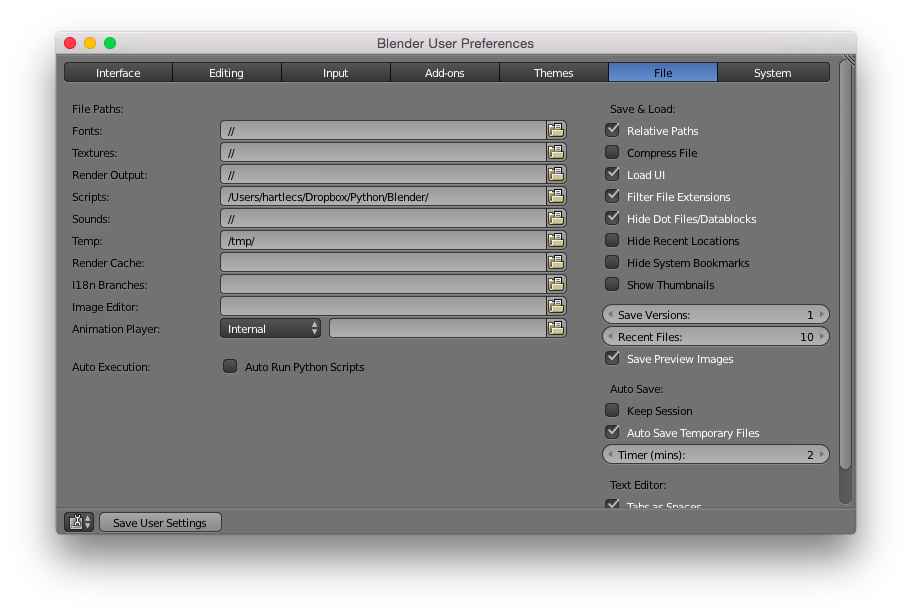Enable Hide System Bookmarks
This screenshot has height=614, width=912.
pos(612,262)
